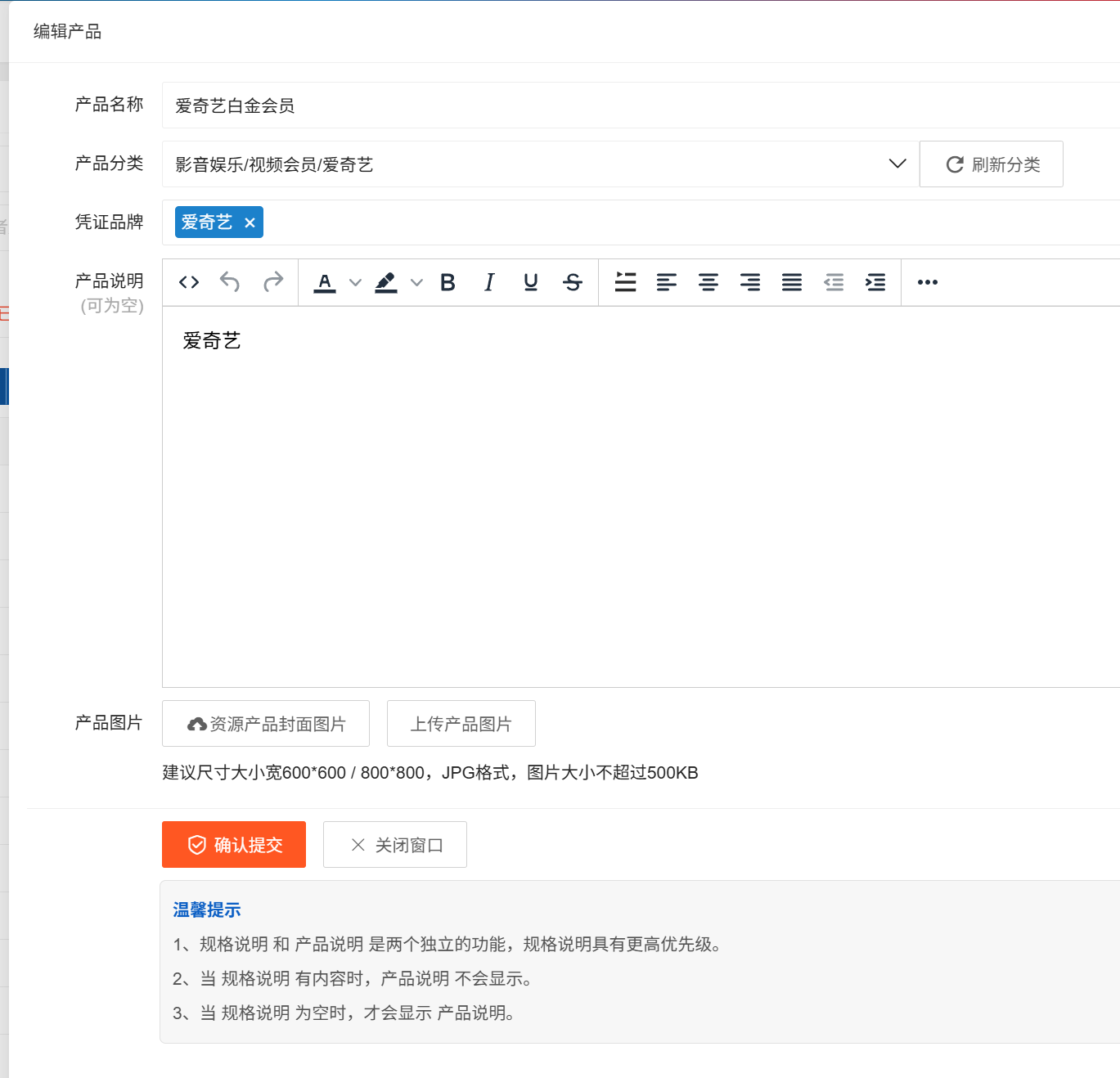Center align text
This screenshot has height=1078, width=1120.
[x=708, y=283]
